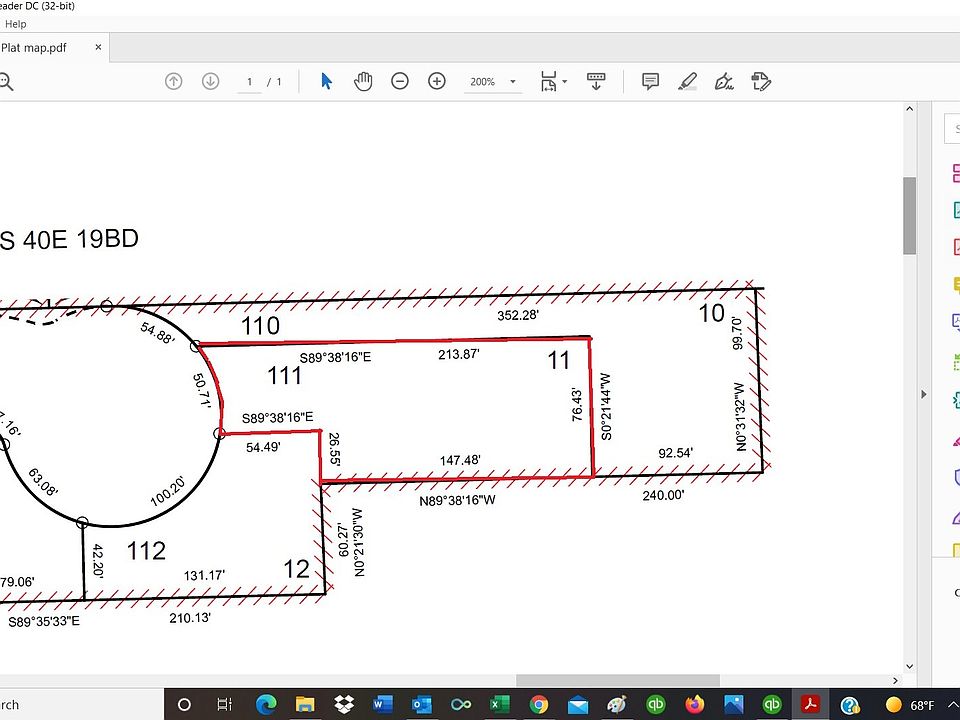Viewport: 960px width, 720px height.
Task: Open Task View on the taskbar
Action: click(x=225, y=704)
